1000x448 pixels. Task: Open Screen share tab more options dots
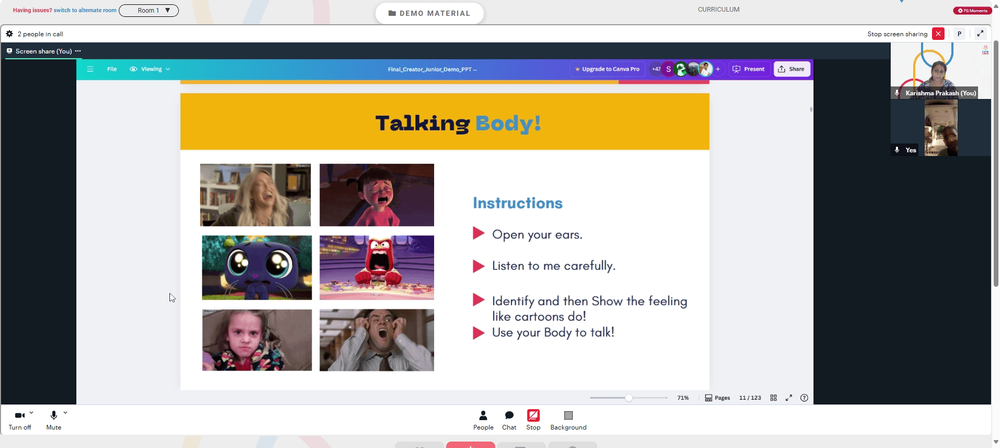point(78,51)
